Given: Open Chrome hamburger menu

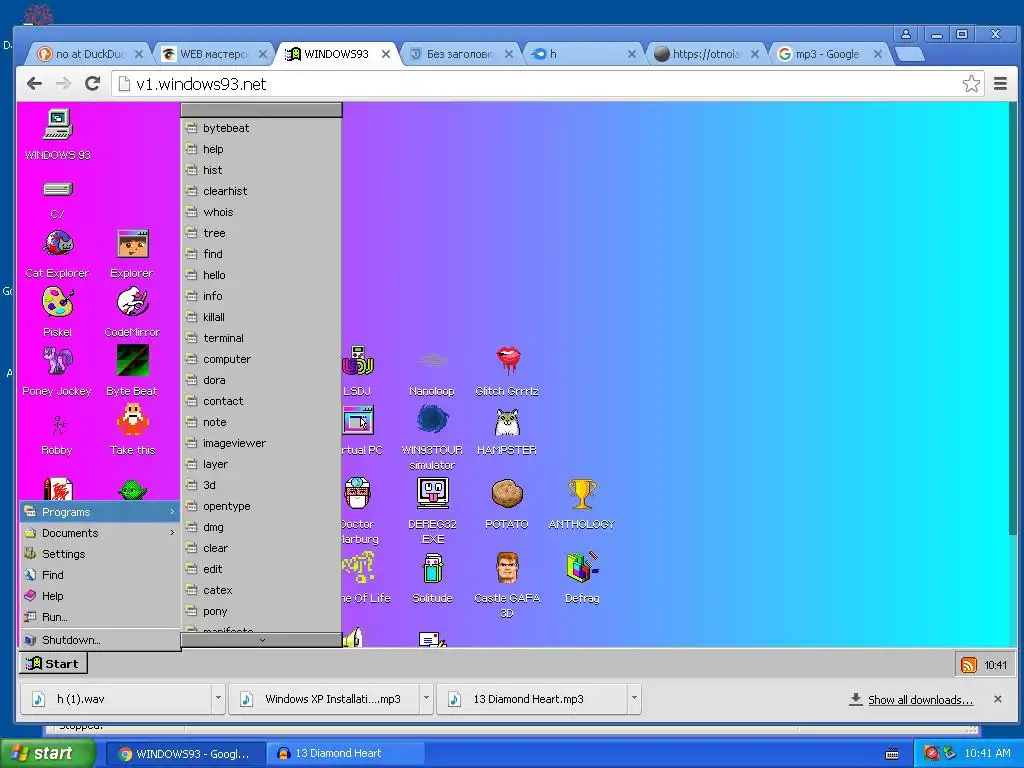Looking at the screenshot, I should [x=1000, y=84].
